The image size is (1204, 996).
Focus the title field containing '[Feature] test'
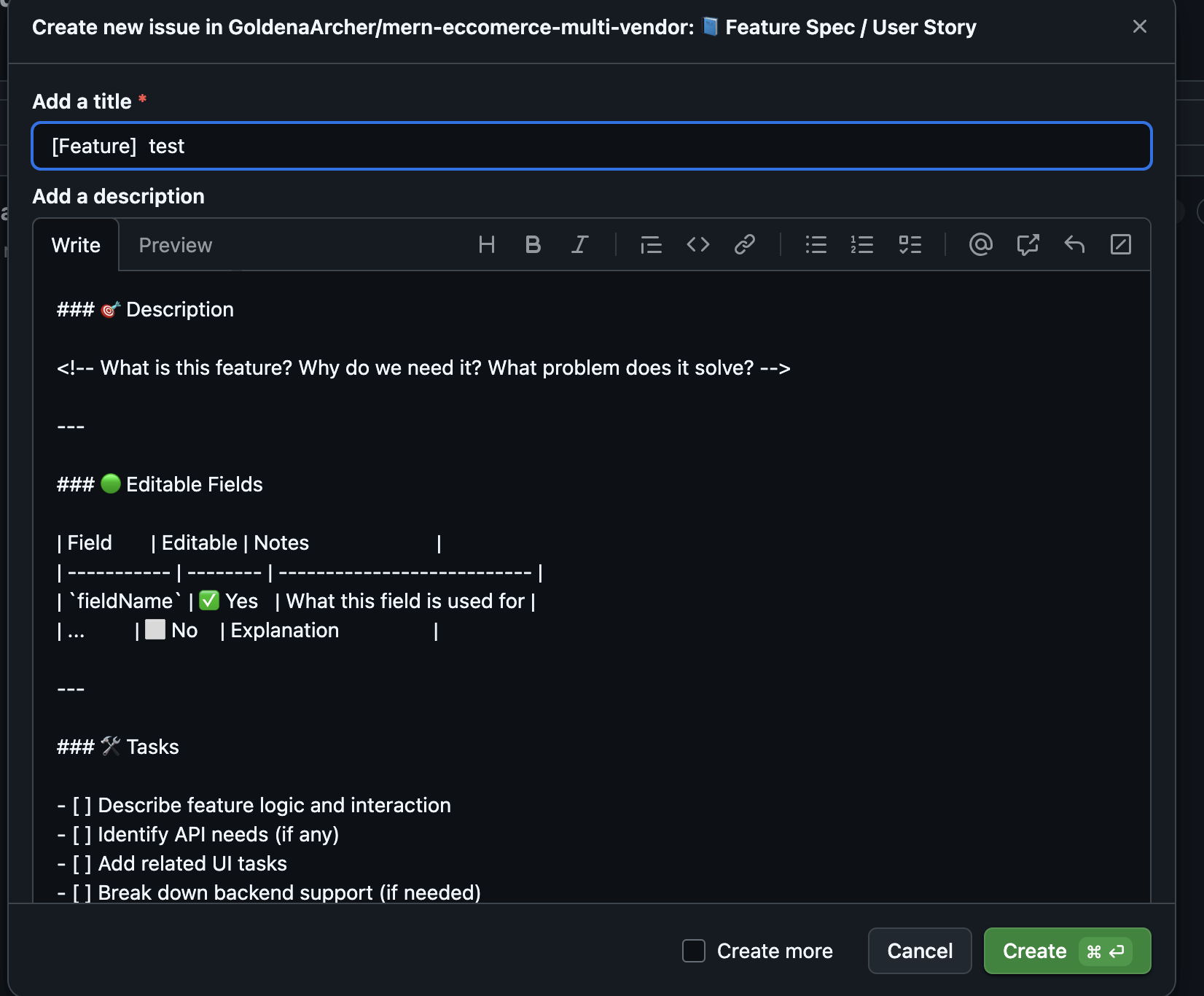coord(592,146)
